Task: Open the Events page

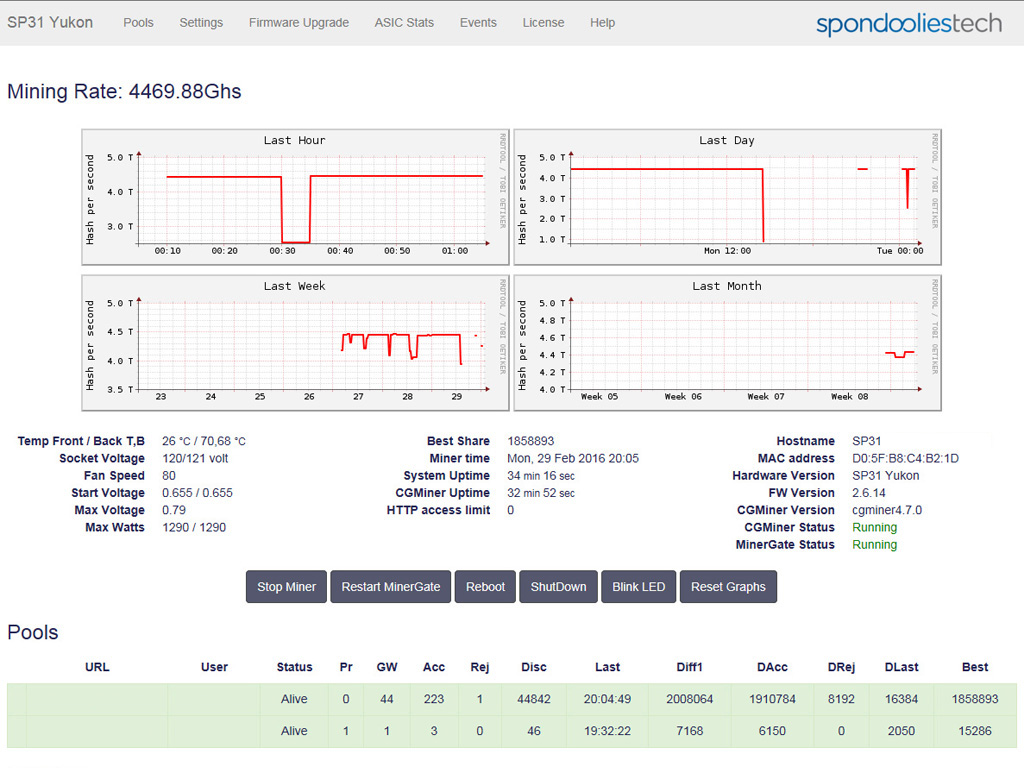Action: tap(478, 22)
